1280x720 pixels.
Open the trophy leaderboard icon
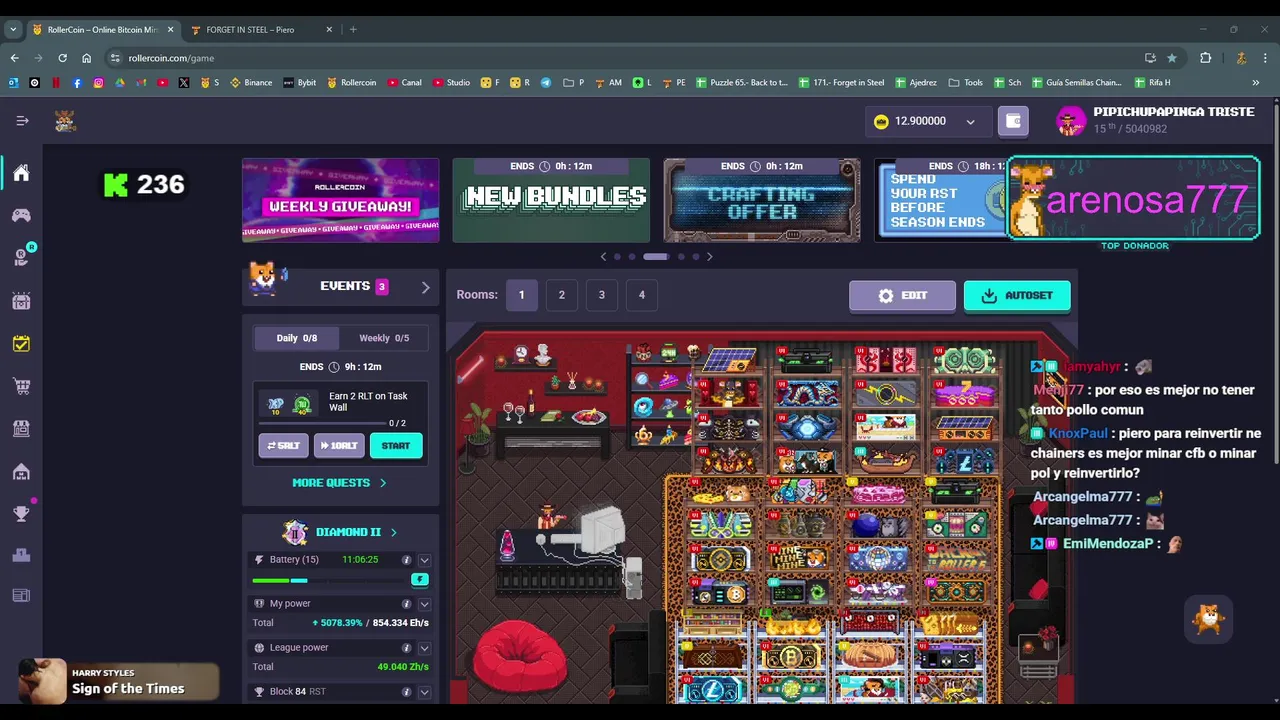[21, 513]
